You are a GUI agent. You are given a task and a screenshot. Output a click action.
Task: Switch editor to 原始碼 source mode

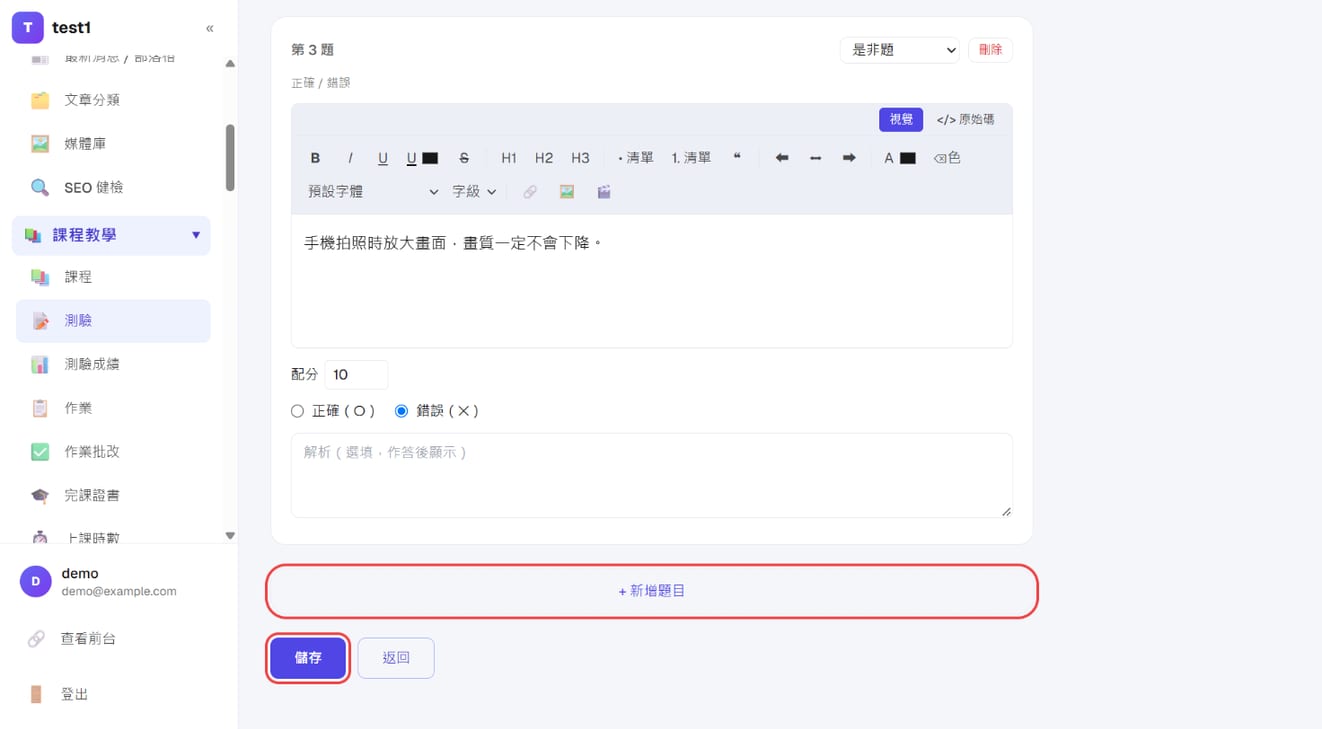tap(966, 119)
